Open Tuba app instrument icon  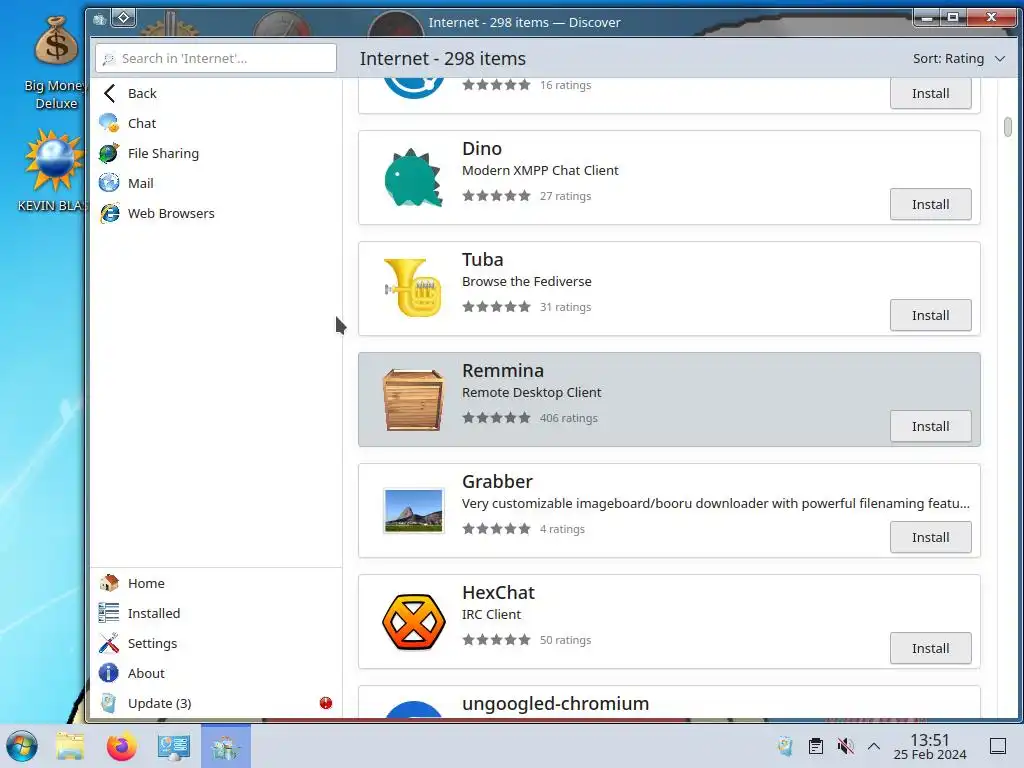(x=413, y=288)
